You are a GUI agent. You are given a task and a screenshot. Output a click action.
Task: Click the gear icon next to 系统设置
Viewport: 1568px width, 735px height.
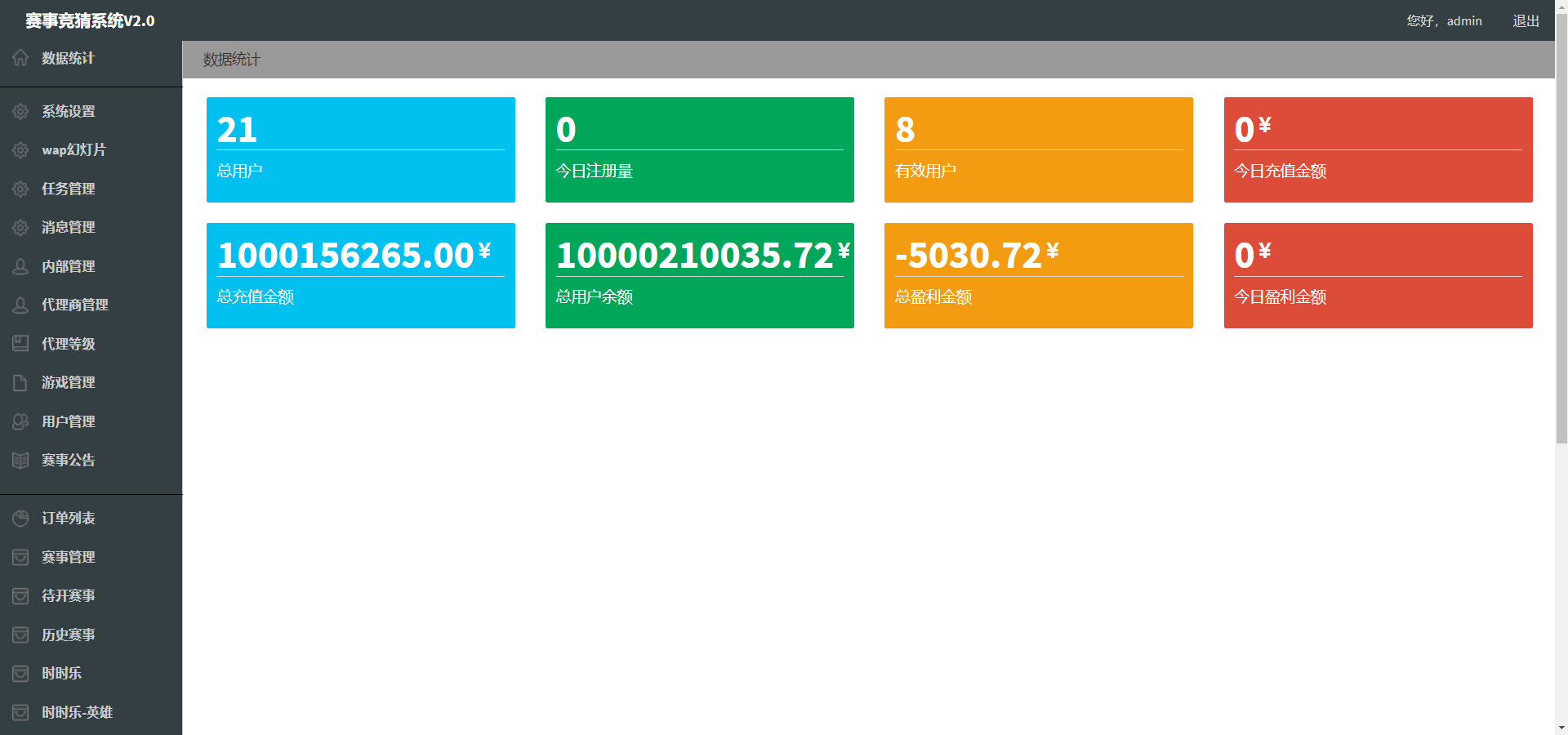tap(20, 111)
